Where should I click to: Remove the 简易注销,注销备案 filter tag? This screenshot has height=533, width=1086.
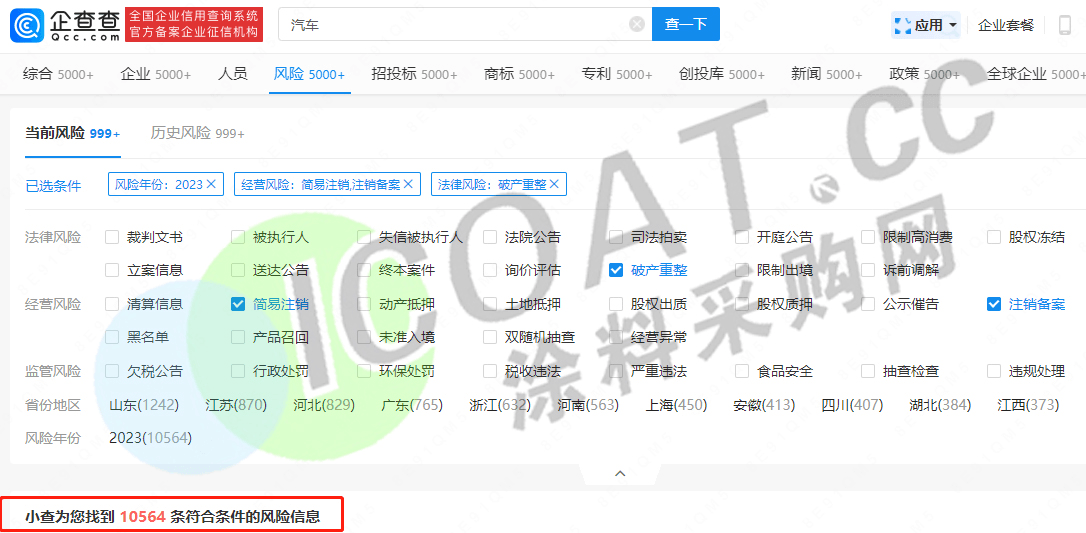(x=408, y=184)
